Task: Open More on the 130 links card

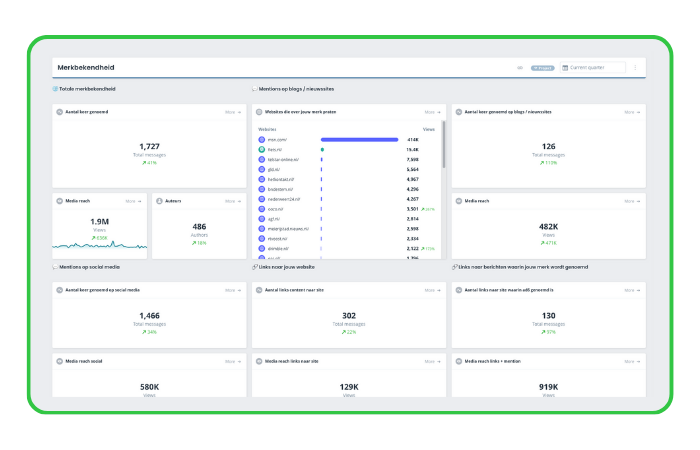Action: pyautogui.click(x=632, y=291)
